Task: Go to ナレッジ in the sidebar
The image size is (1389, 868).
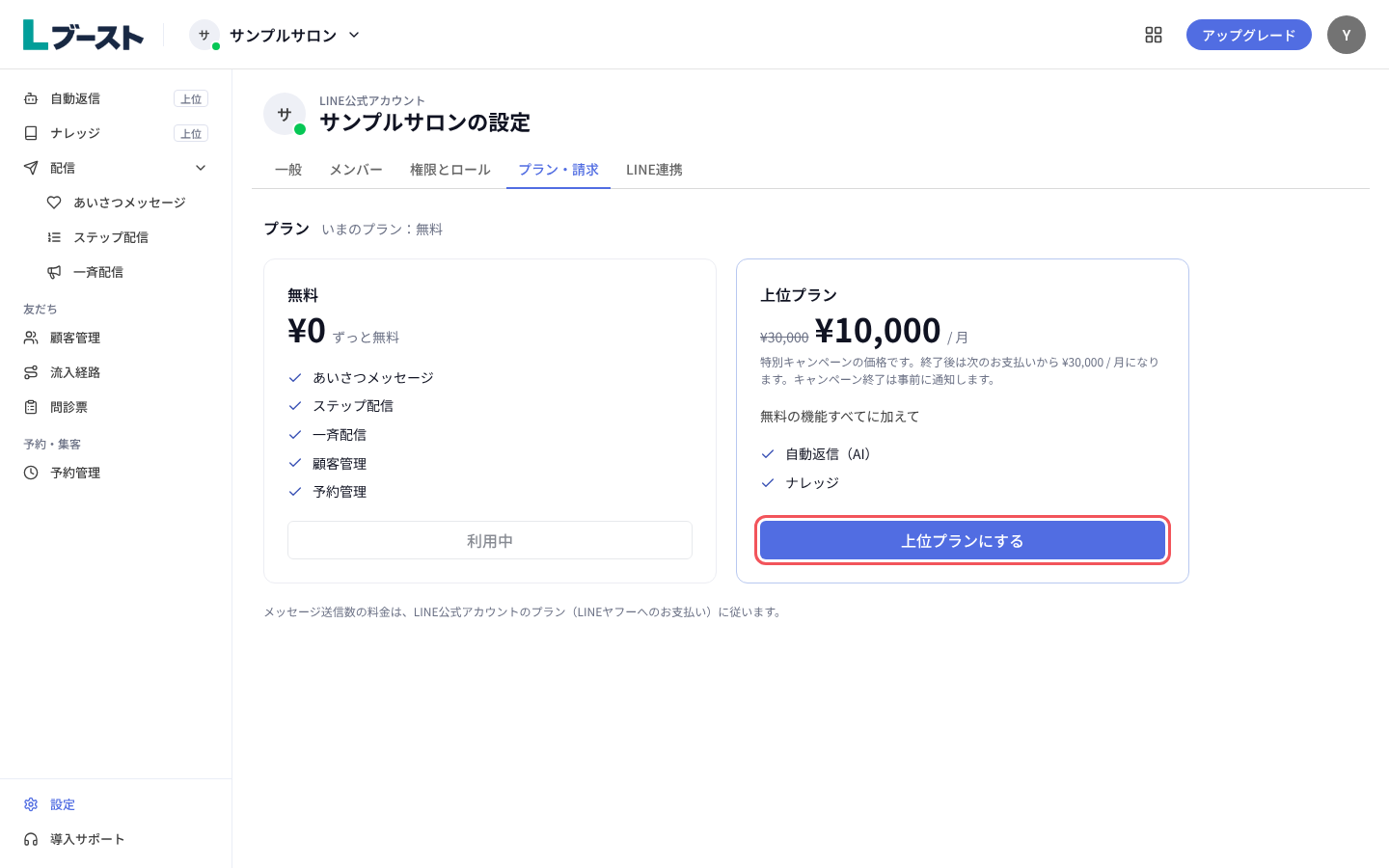Action: (116, 133)
